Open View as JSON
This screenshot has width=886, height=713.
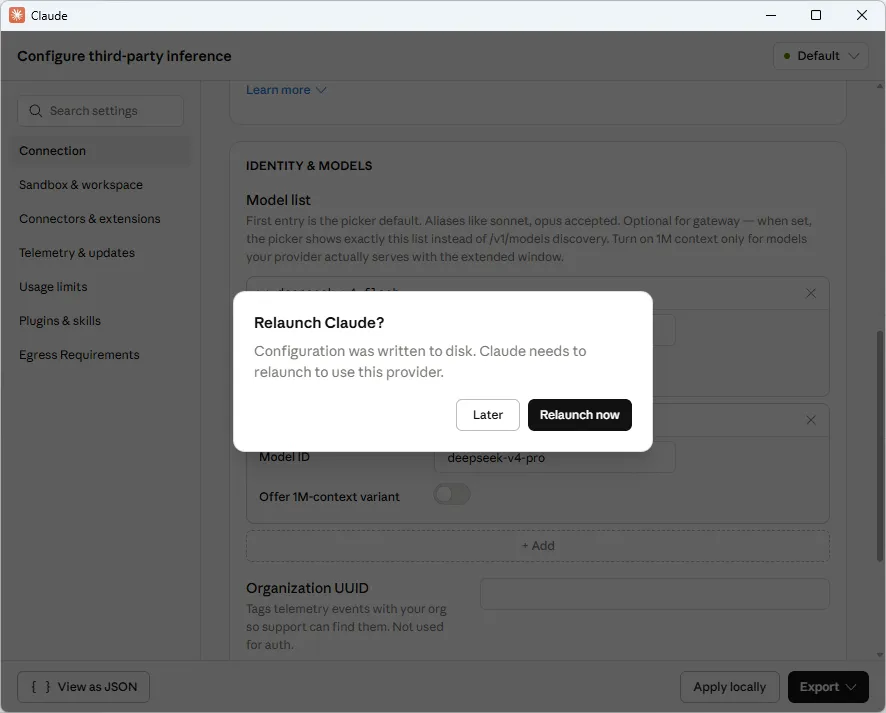[x=84, y=687]
